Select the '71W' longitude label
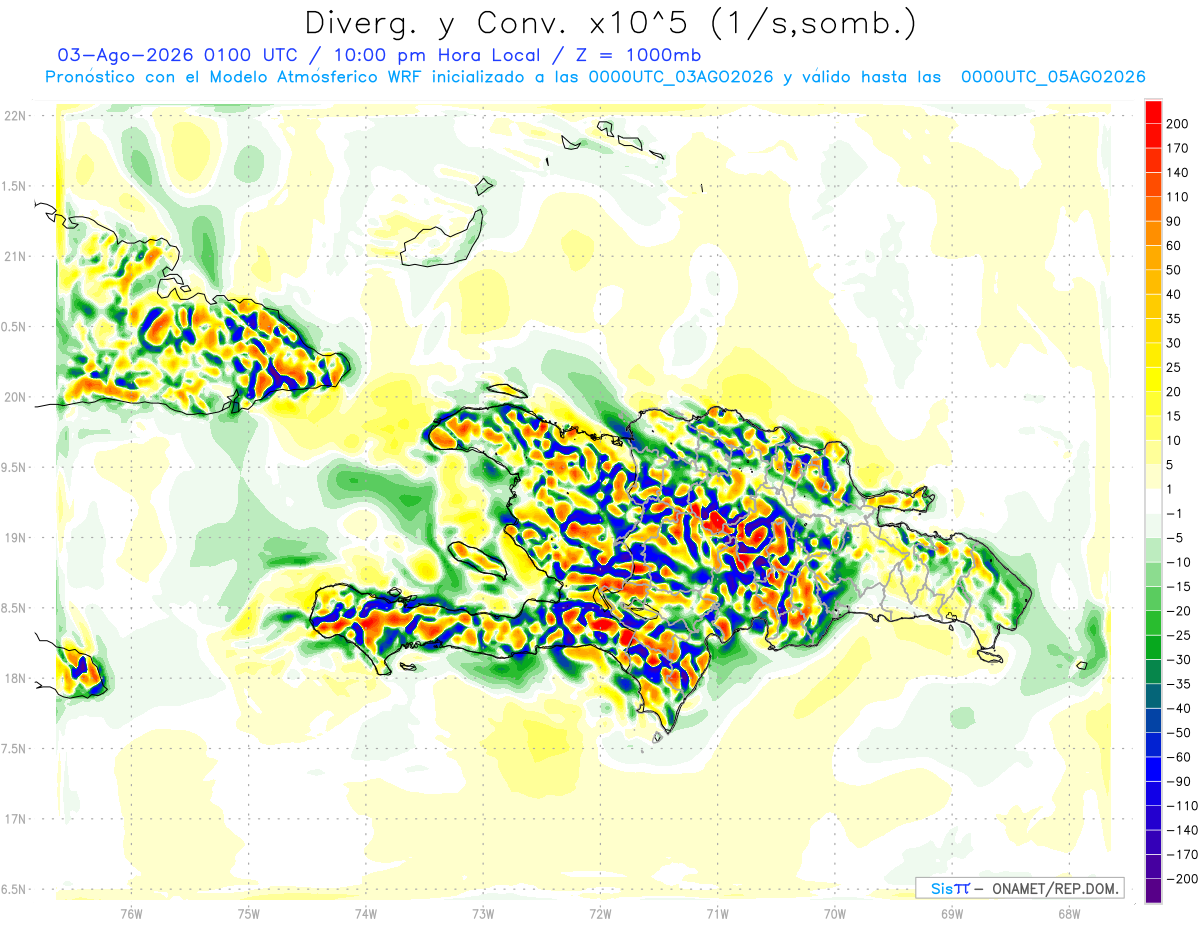The image size is (1200, 927). 717,914
